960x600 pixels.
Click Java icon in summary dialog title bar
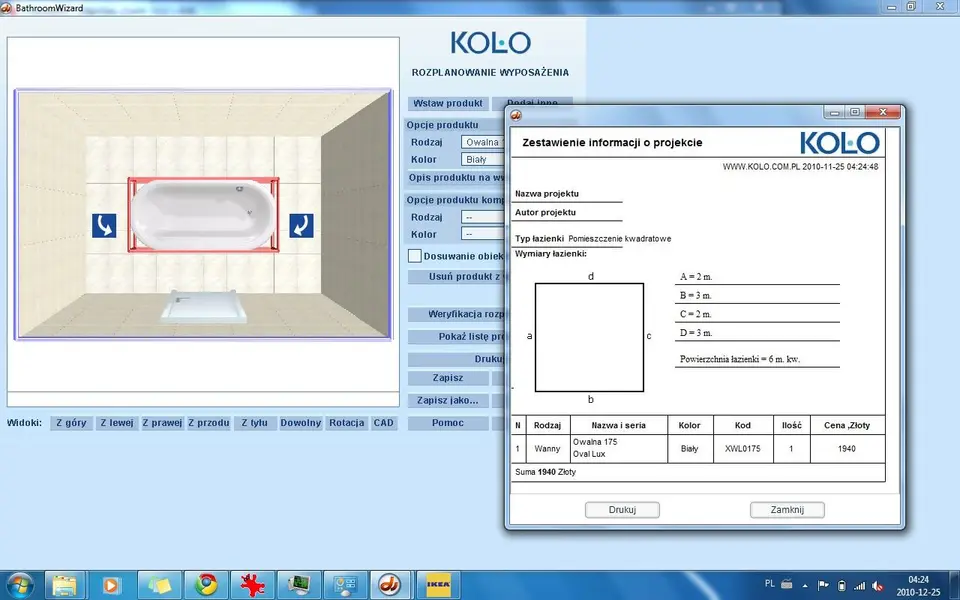point(516,115)
